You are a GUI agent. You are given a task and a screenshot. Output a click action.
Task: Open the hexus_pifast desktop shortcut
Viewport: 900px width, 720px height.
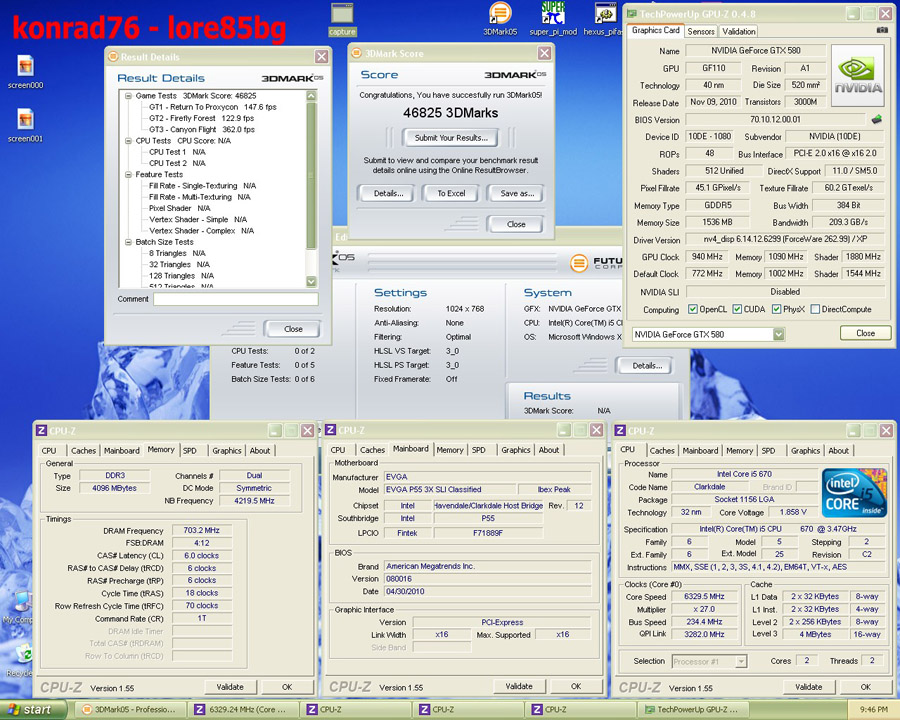pos(603,20)
